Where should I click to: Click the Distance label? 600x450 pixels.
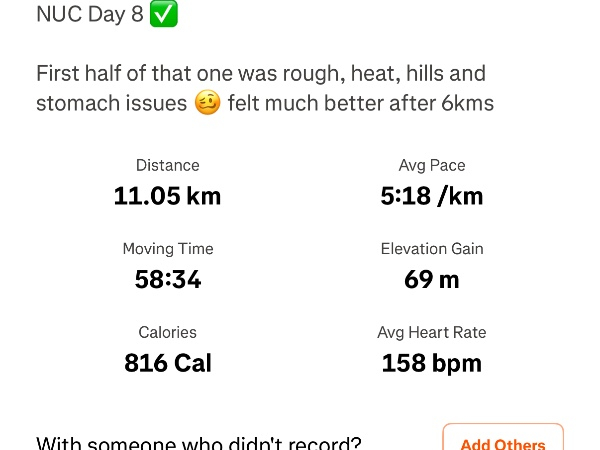click(x=168, y=166)
